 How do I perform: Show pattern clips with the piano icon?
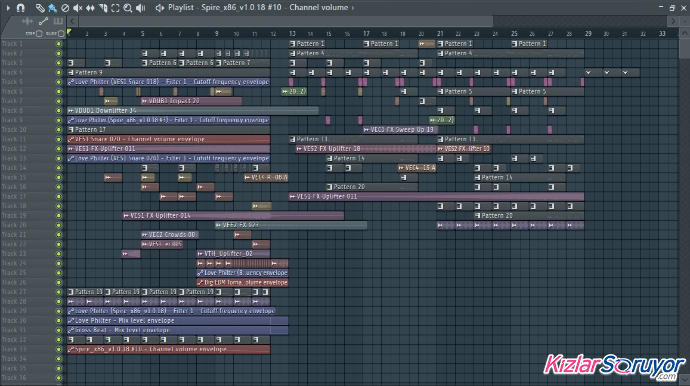coord(58,21)
